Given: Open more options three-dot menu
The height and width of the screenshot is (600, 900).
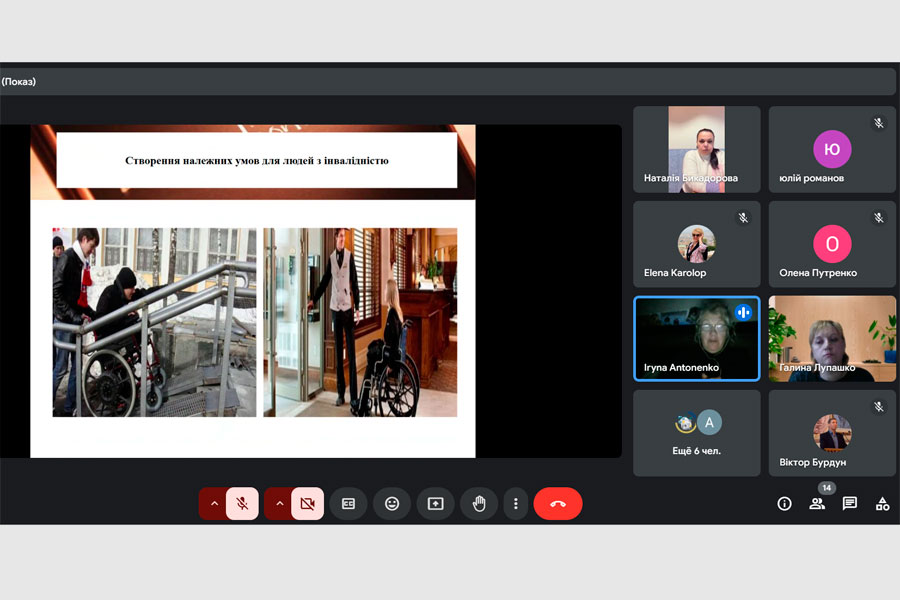Looking at the screenshot, I should tap(515, 504).
